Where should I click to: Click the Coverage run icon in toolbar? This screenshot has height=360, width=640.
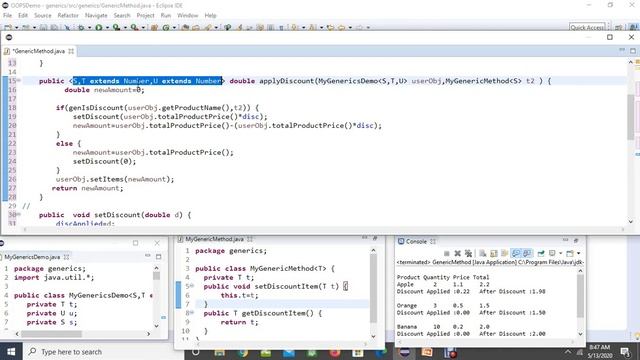(116, 27)
